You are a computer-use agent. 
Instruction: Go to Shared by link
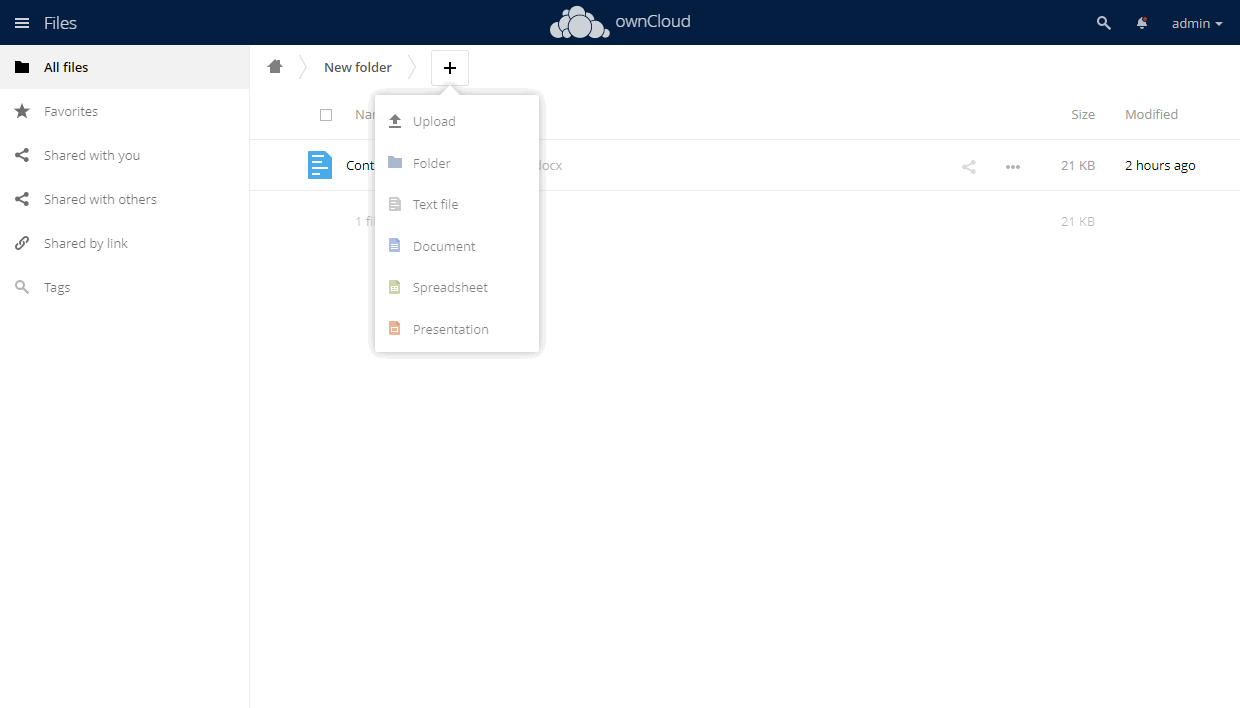(x=86, y=243)
